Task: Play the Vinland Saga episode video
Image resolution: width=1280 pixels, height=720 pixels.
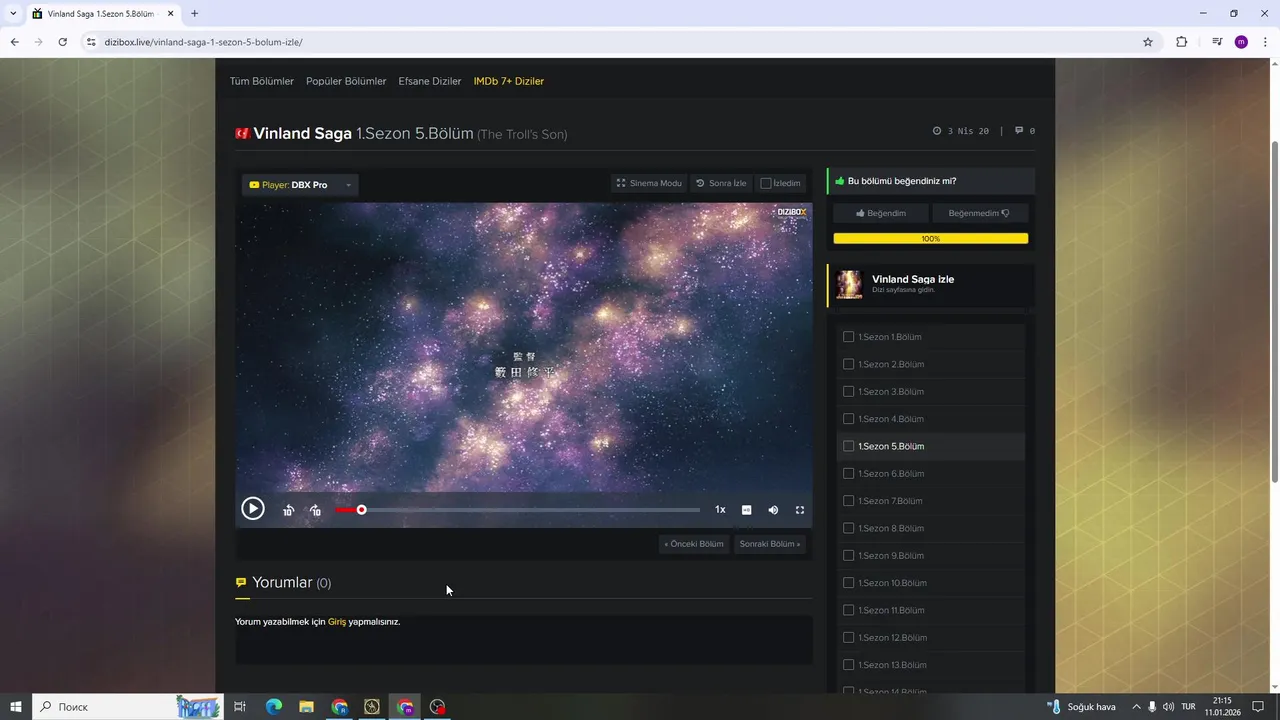Action: (x=252, y=509)
